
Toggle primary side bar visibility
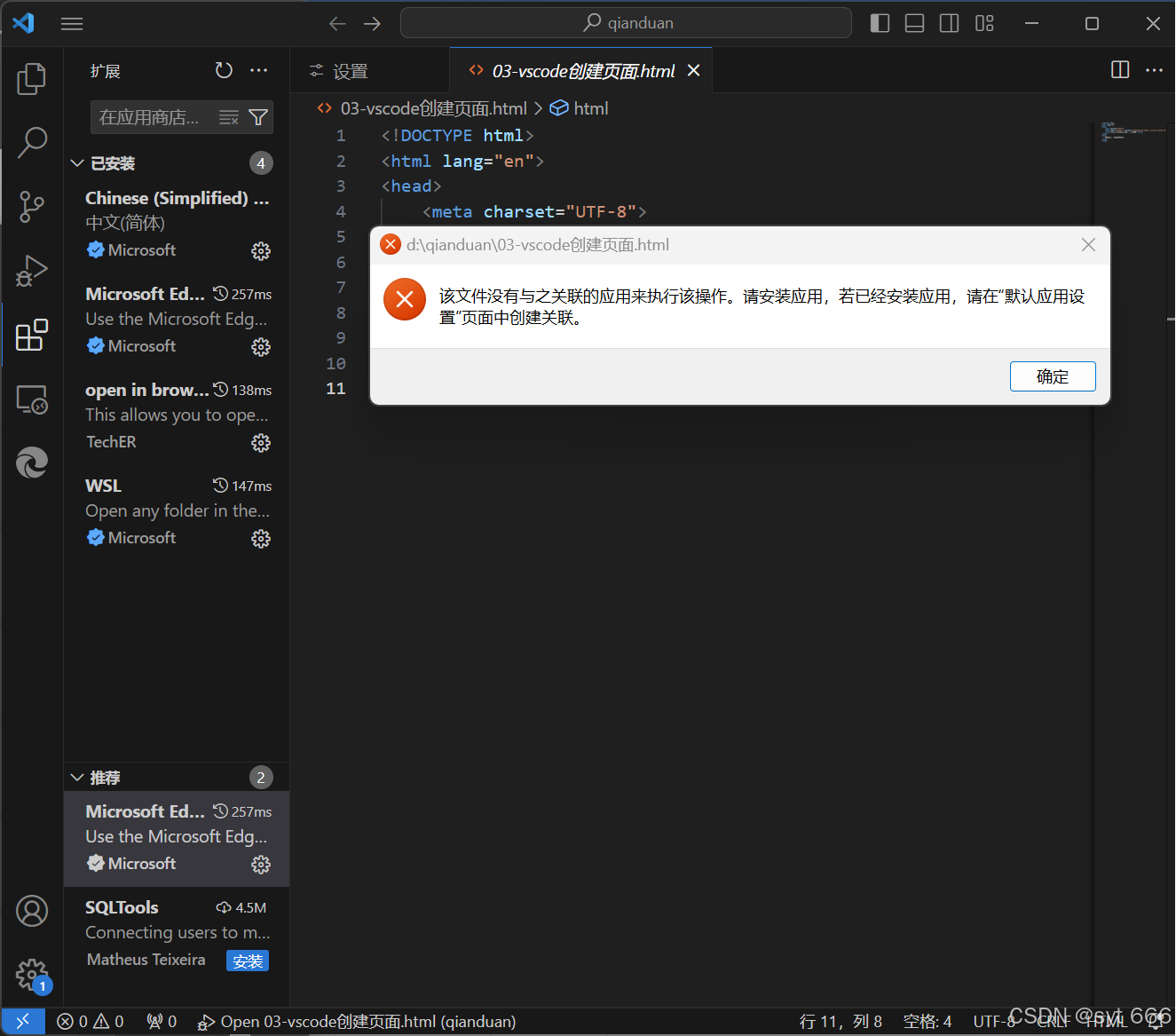[x=880, y=24]
